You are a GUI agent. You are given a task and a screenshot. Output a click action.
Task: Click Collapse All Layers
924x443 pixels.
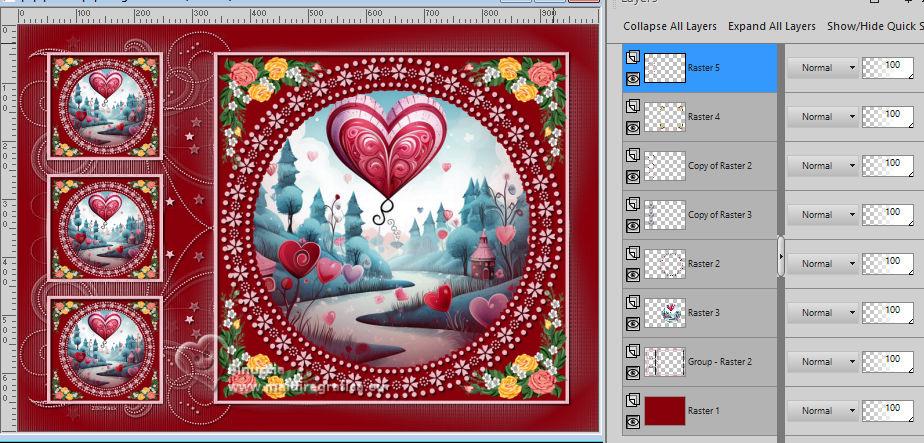670,26
